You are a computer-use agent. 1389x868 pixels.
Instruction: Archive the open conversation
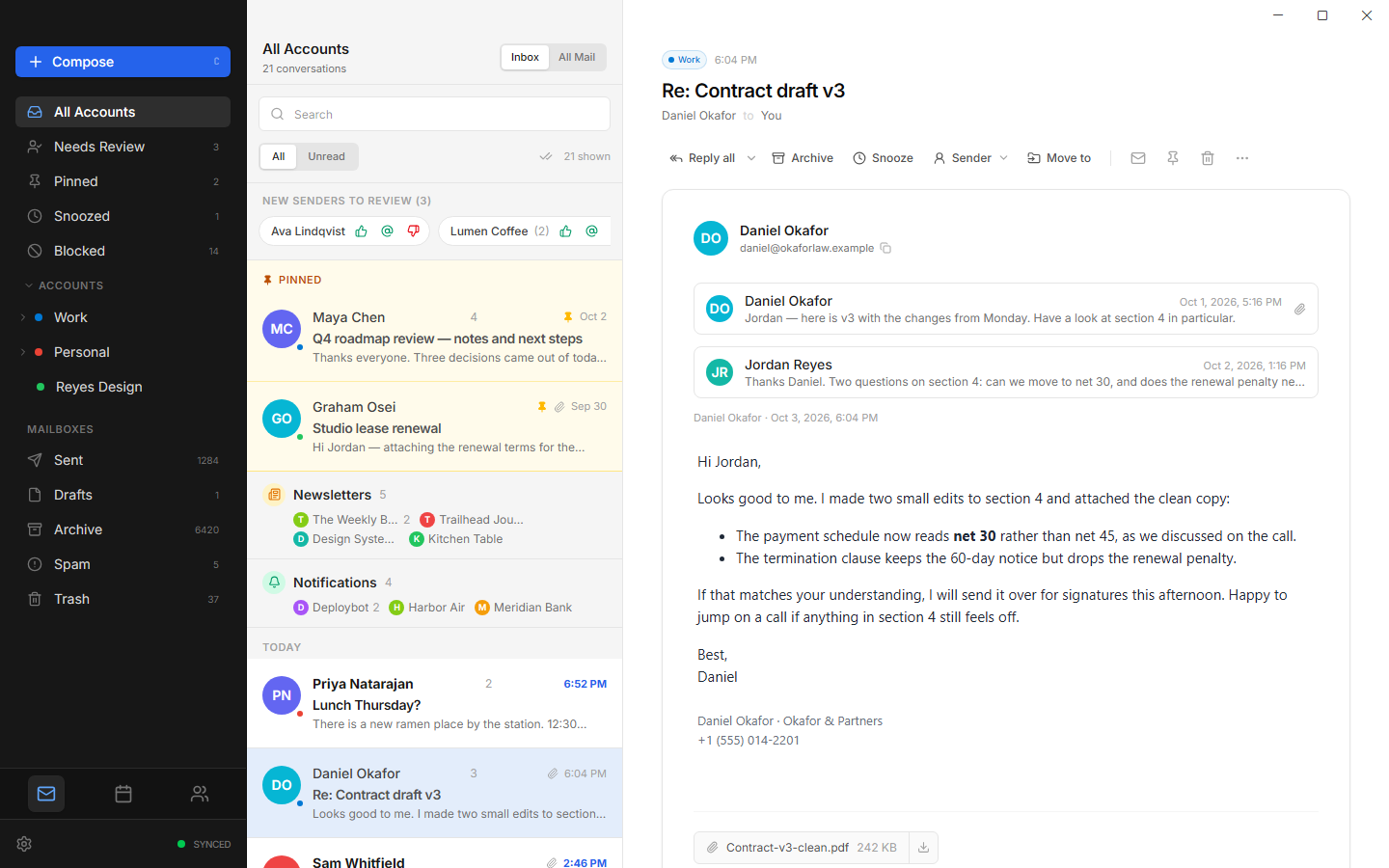click(x=803, y=158)
